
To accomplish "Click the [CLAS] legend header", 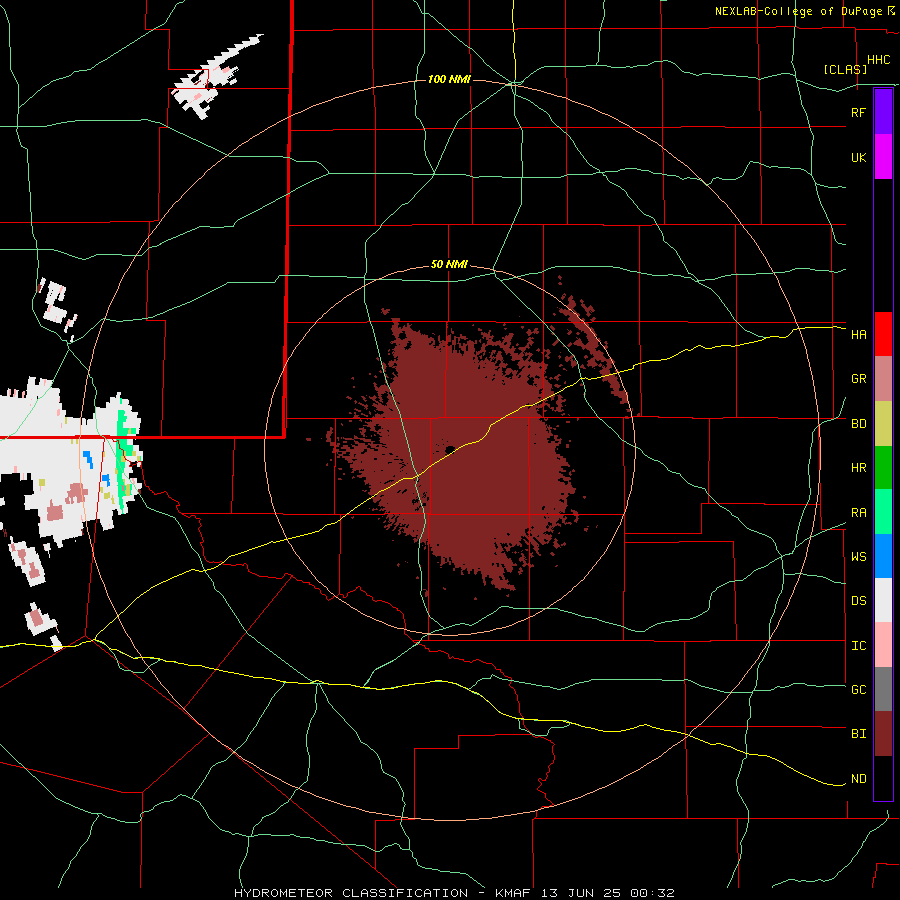I will (x=845, y=69).
